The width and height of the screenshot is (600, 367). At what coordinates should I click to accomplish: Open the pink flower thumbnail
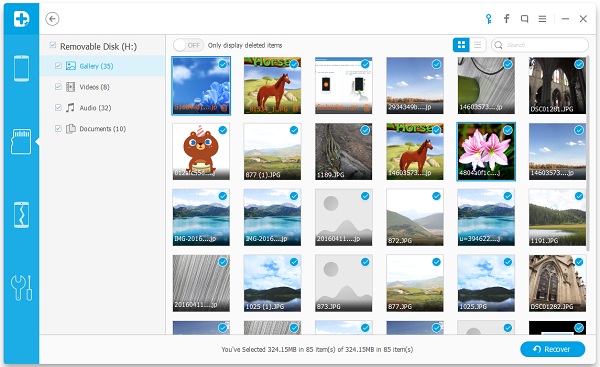[x=486, y=152]
